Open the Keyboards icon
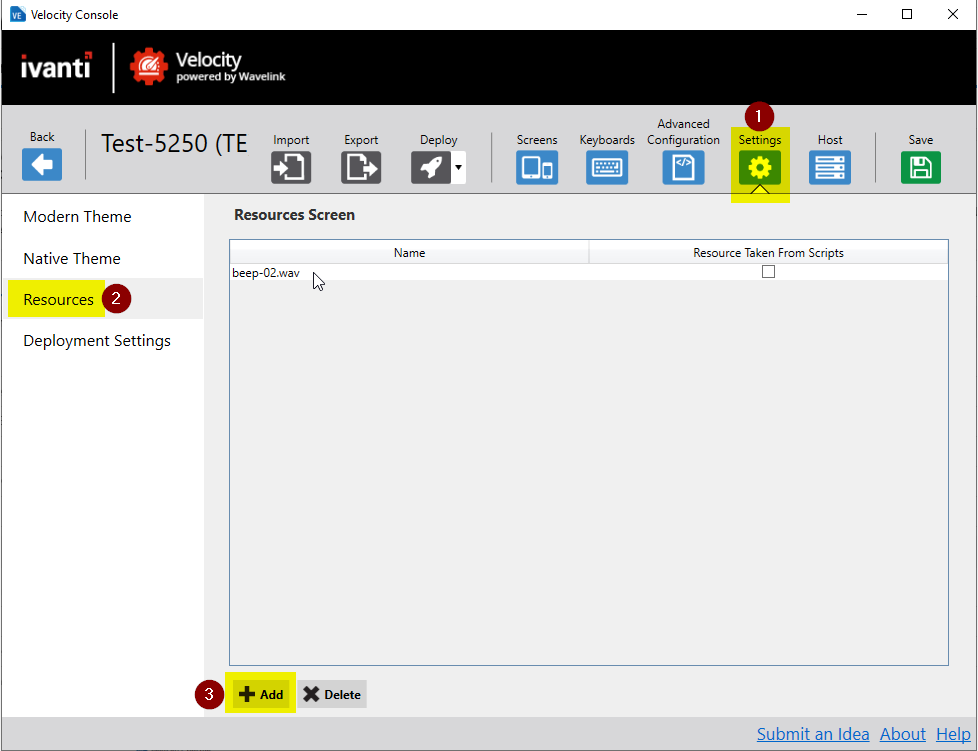Image resolution: width=978 pixels, height=751 pixels. [607, 167]
